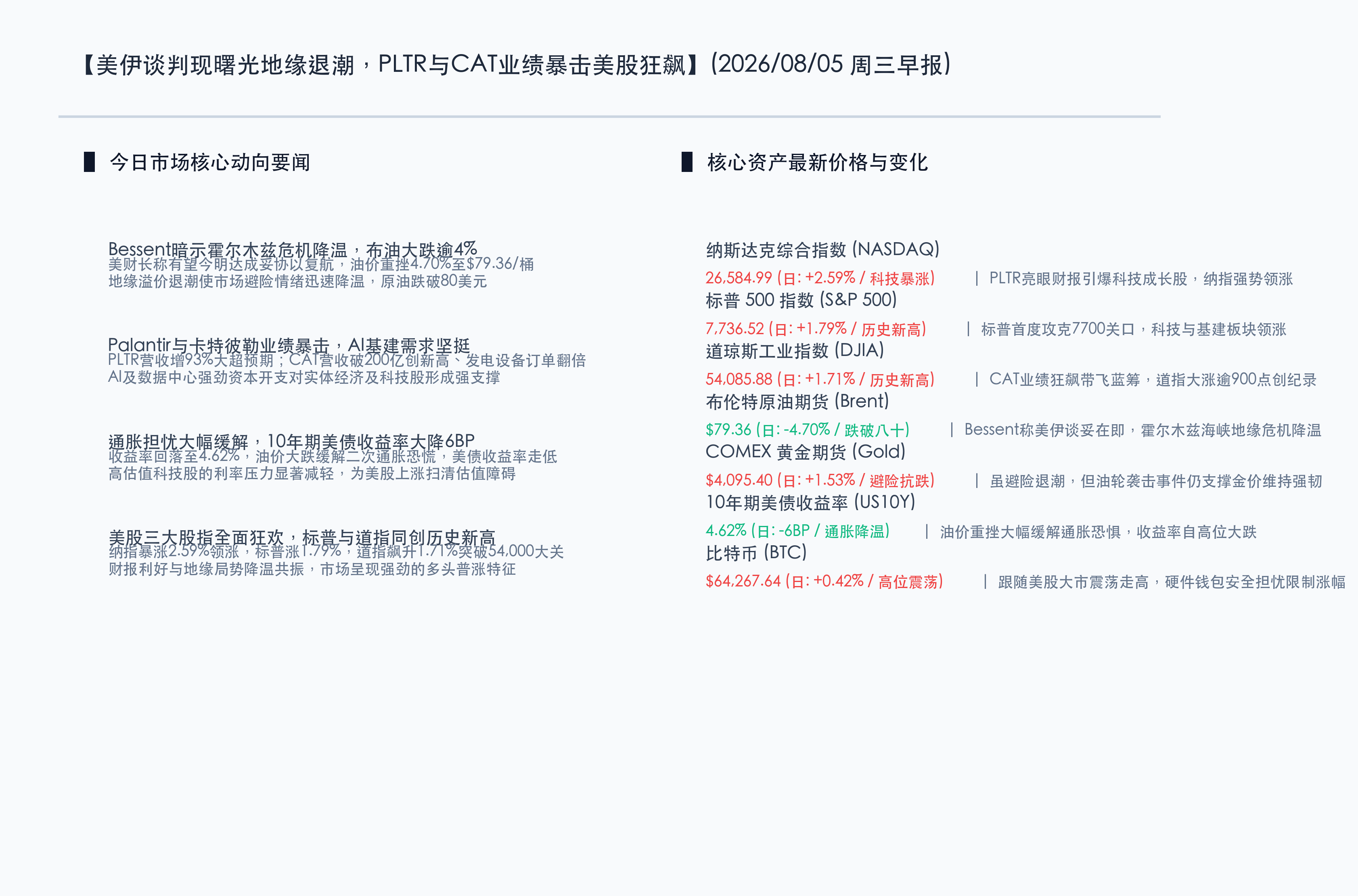The image size is (1358, 896).
Task: Click the 今日市场核心动向要闻 section heading
Action: [210, 162]
